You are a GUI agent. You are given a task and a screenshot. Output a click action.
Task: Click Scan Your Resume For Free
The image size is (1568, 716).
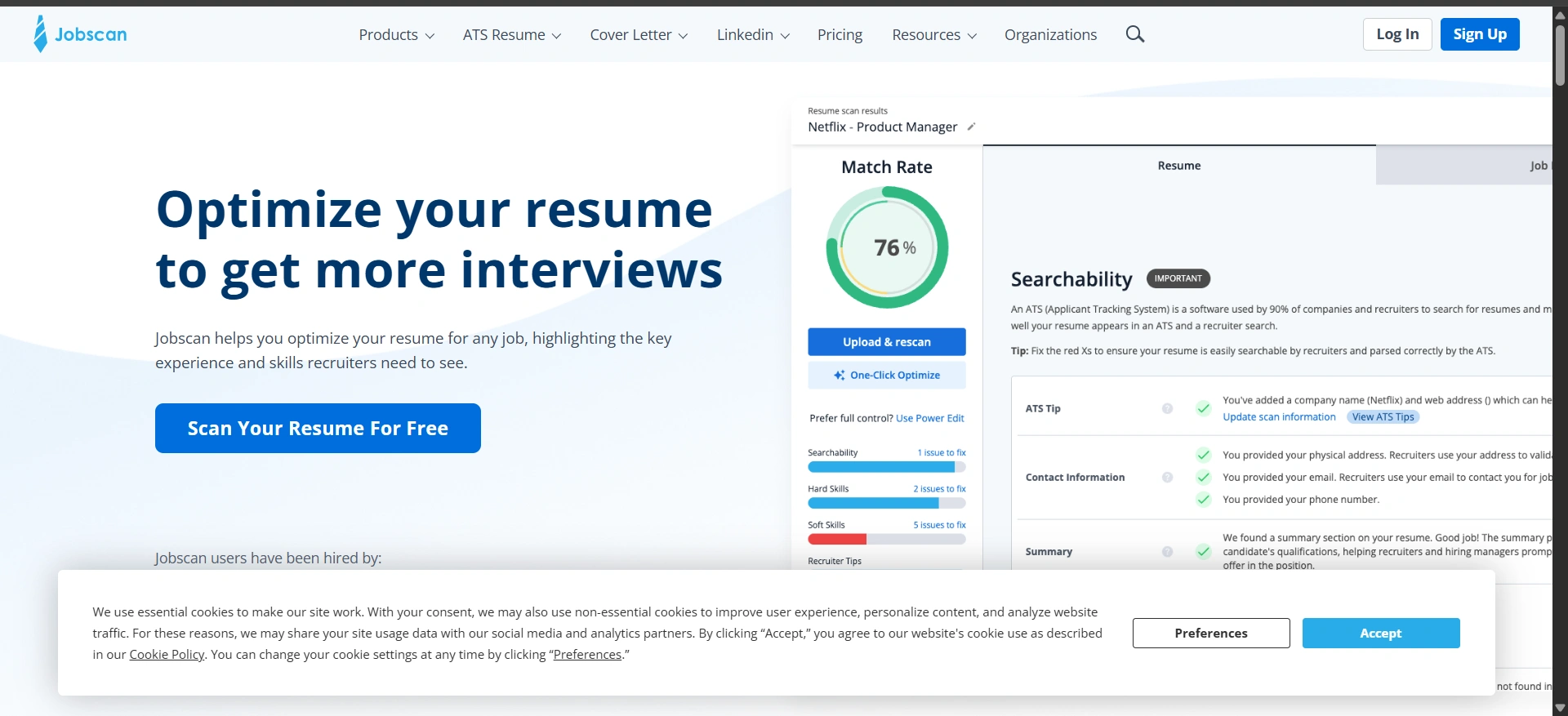pyautogui.click(x=318, y=428)
